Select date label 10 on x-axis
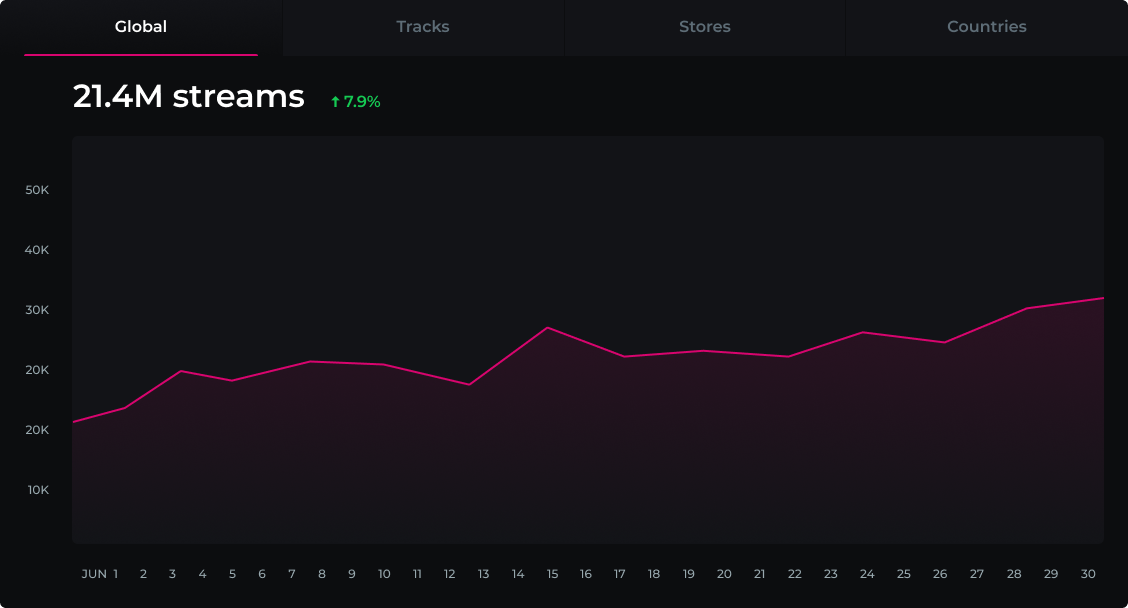 [384, 574]
